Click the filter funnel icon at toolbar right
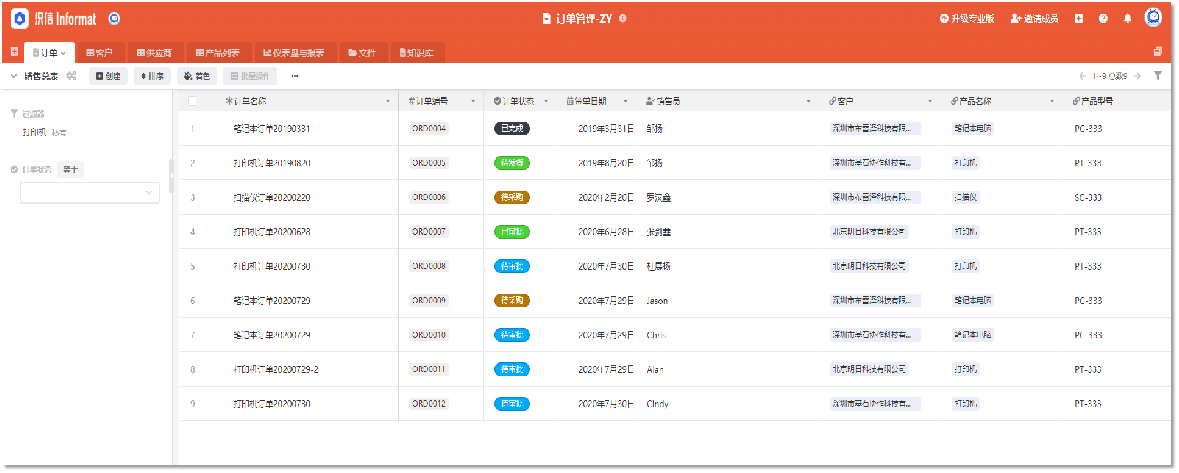Viewport: 1179px width, 473px height. (1159, 76)
